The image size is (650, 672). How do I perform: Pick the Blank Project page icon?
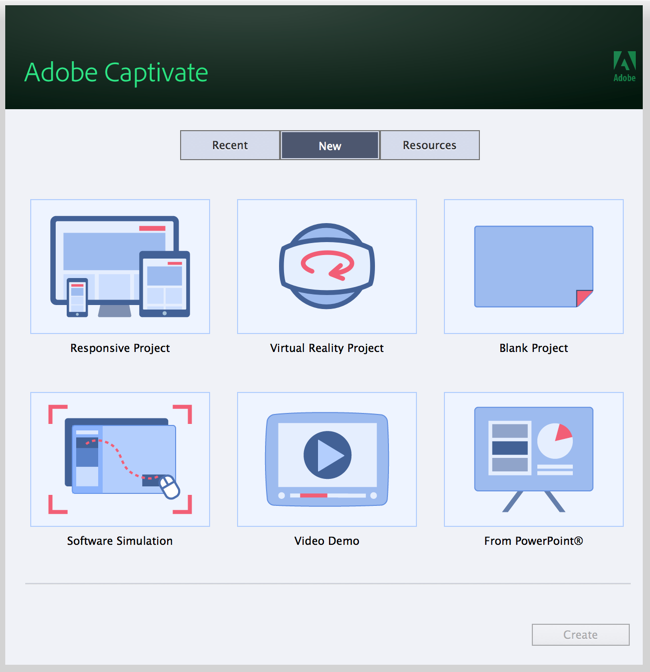(534, 266)
